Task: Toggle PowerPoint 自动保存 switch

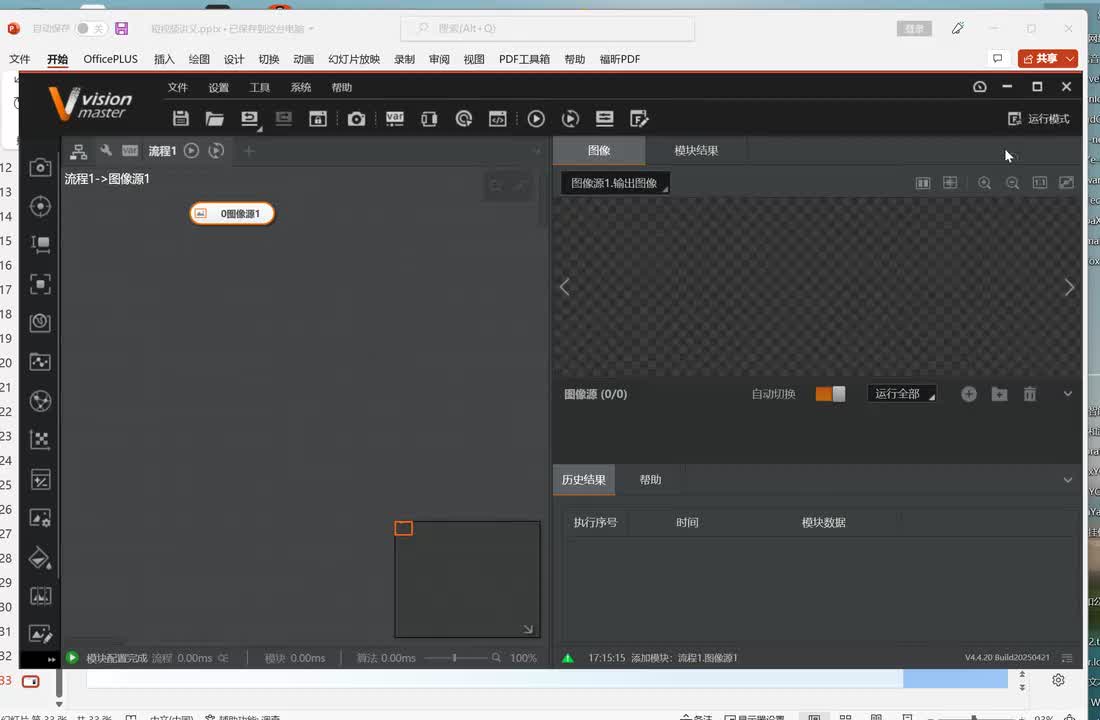Action: pos(90,28)
